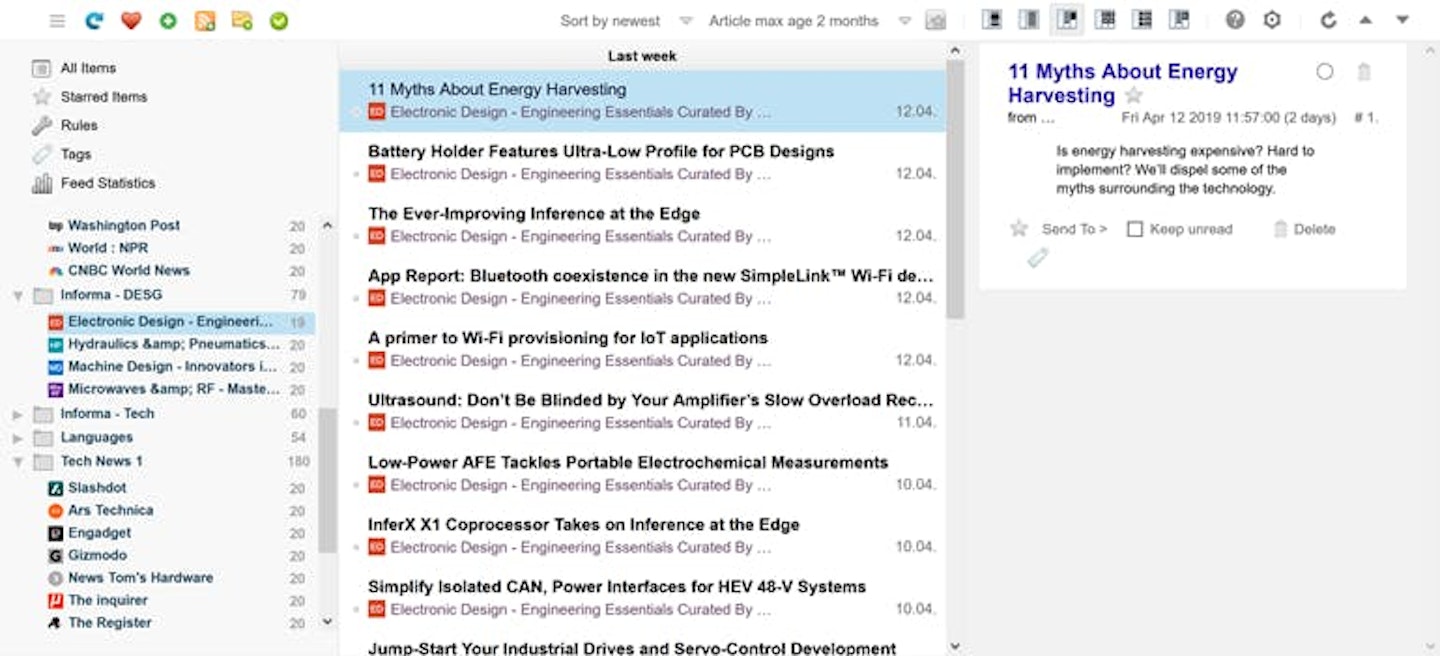Click the tag icon below the article

pyautogui.click(x=1038, y=258)
